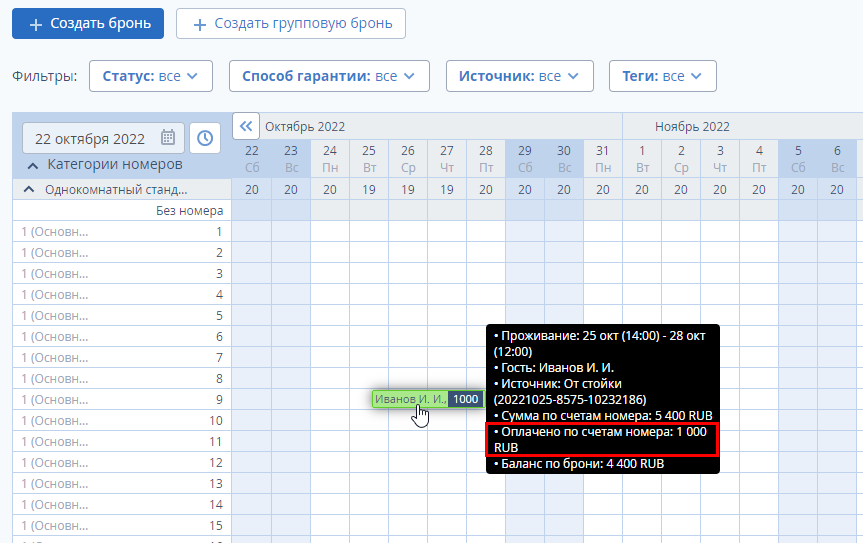Screen dimensions: 863x543
Task: Click Создать групповую бронь button
Action: click(x=291, y=24)
